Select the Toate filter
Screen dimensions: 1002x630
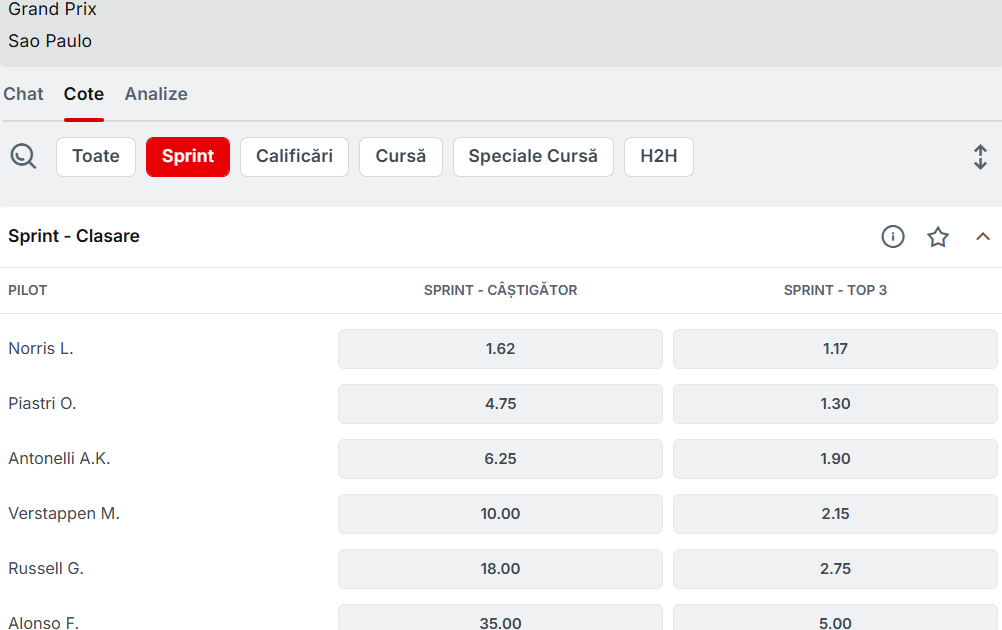(96, 157)
